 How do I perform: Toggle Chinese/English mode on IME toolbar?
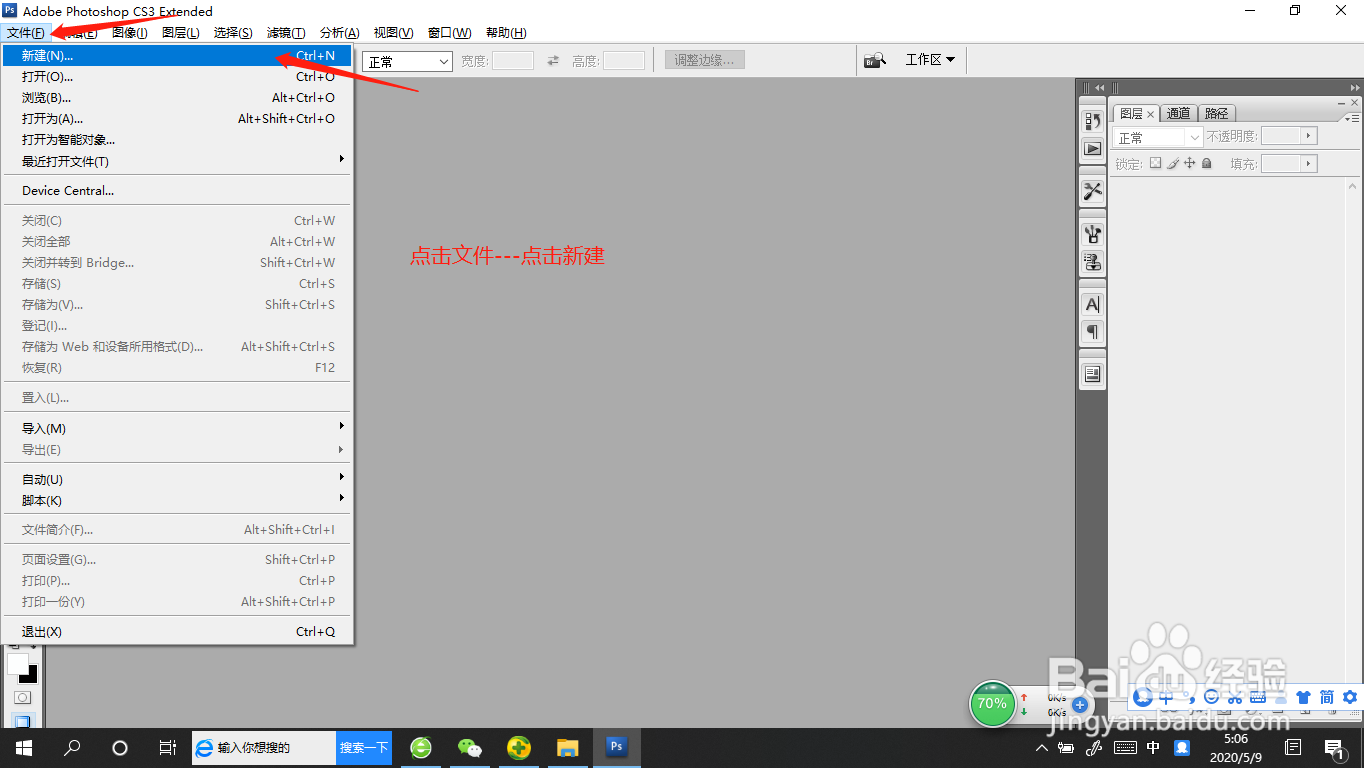[1166, 697]
